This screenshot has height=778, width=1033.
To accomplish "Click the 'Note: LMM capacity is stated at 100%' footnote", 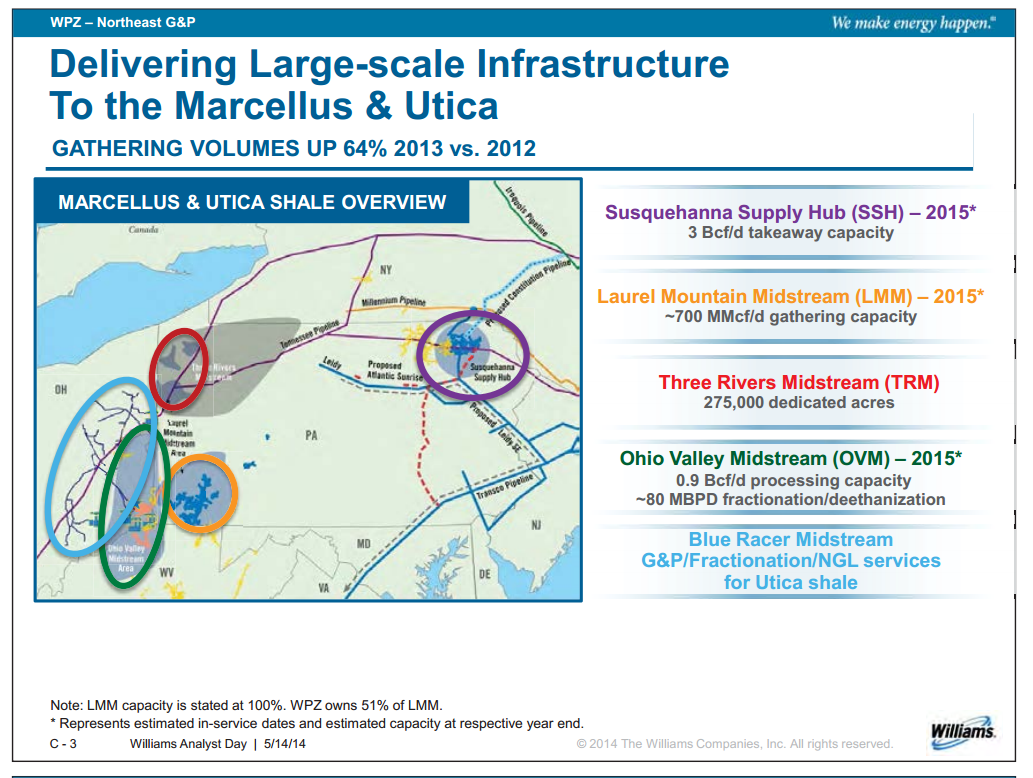I will coord(246,706).
